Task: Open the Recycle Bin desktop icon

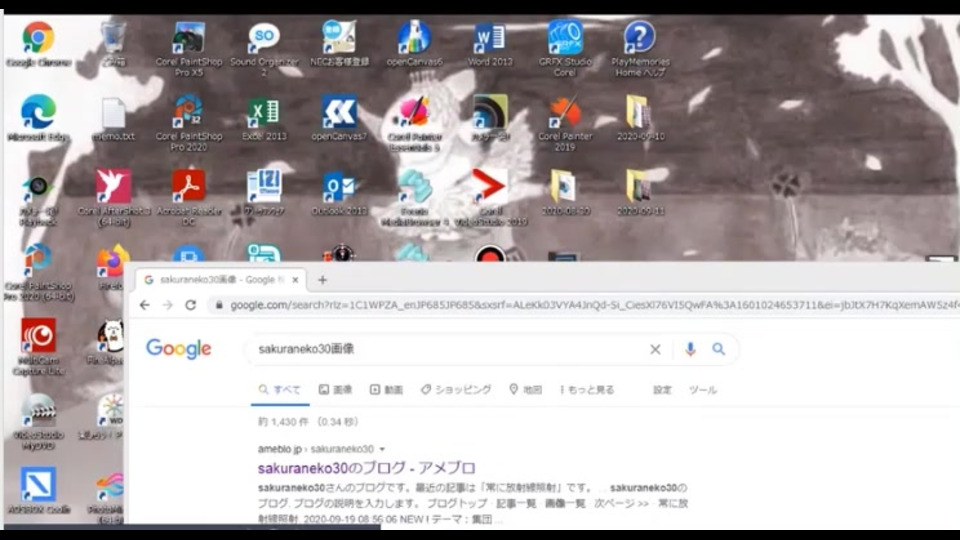Action: (x=113, y=43)
